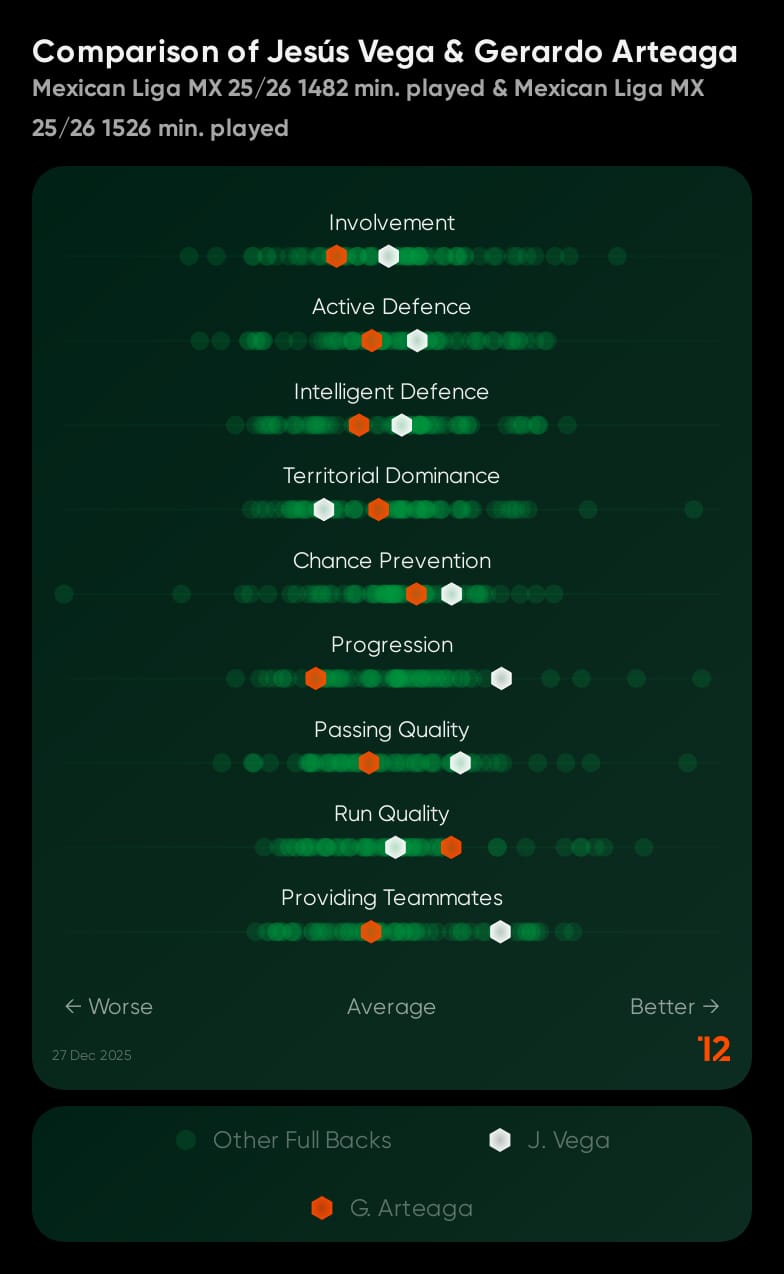Click J. Vega's white hexagon on Involvement row
784x1274 pixels.
click(389, 256)
